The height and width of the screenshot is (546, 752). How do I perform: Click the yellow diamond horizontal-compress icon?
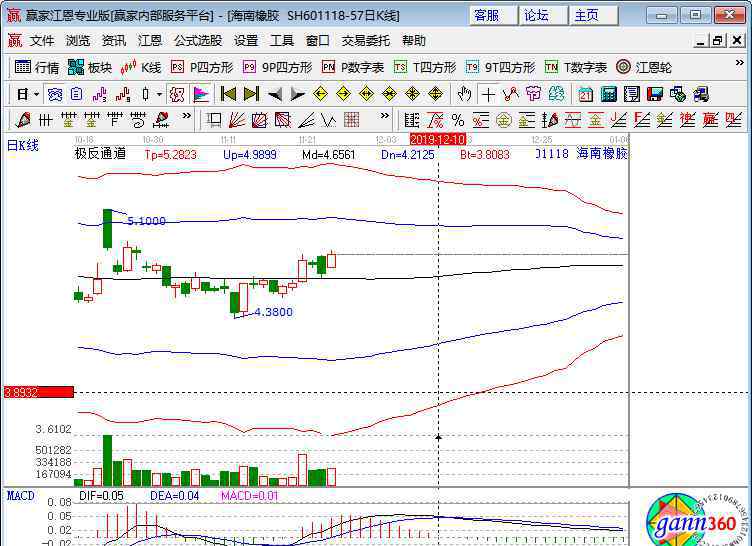coord(389,94)
